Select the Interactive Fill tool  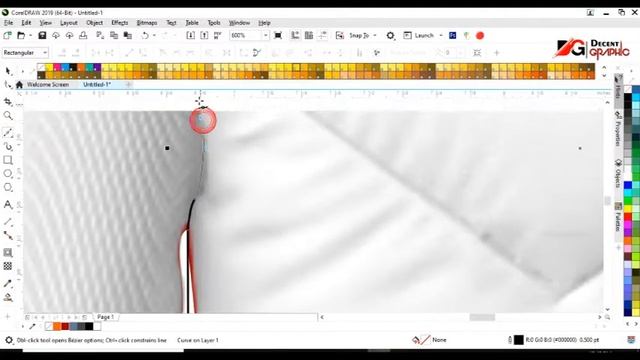click(8, 297)
